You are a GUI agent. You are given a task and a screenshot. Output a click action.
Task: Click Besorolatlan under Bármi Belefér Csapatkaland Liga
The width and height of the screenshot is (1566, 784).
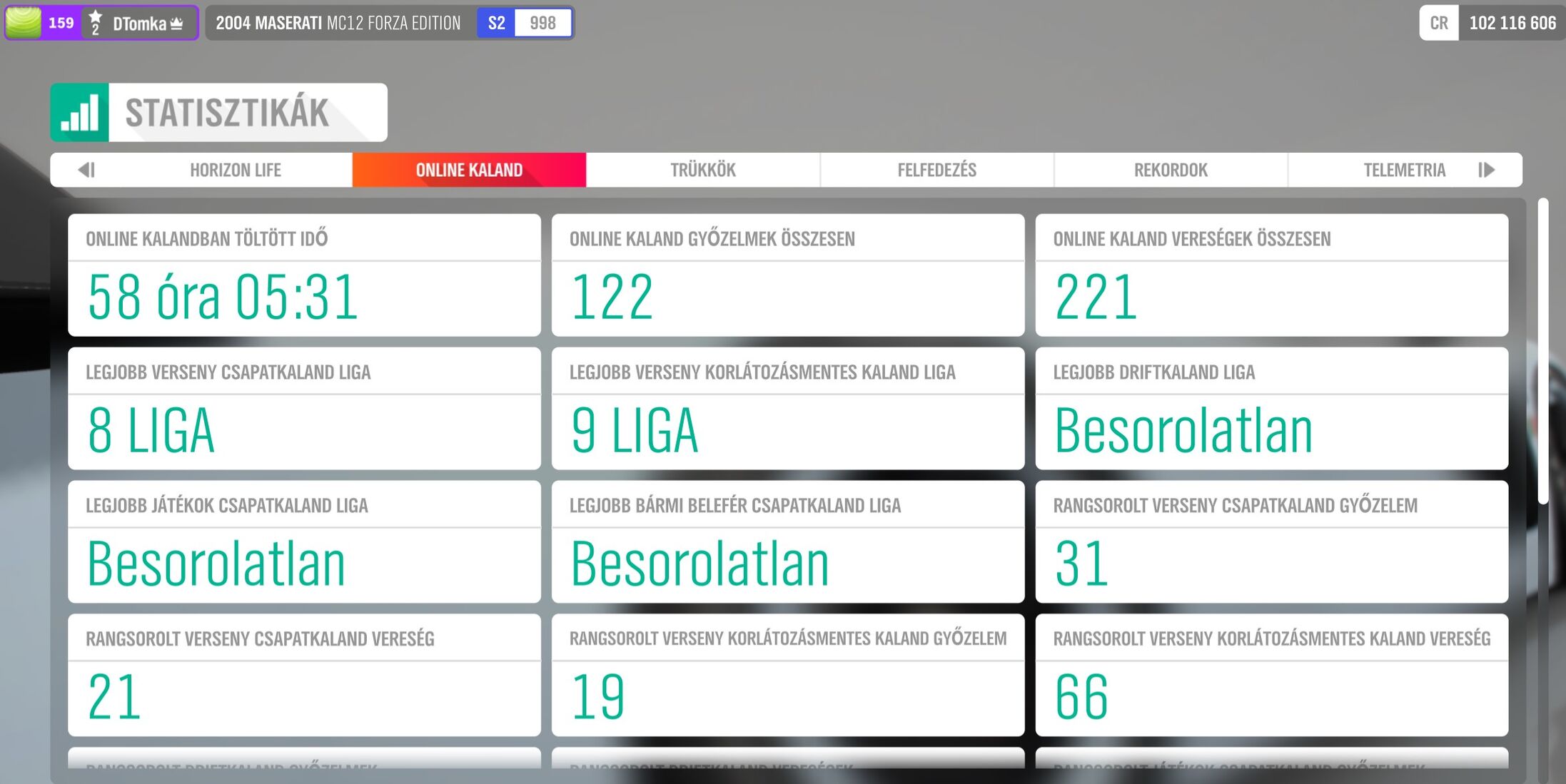click(x=700, y=564)
